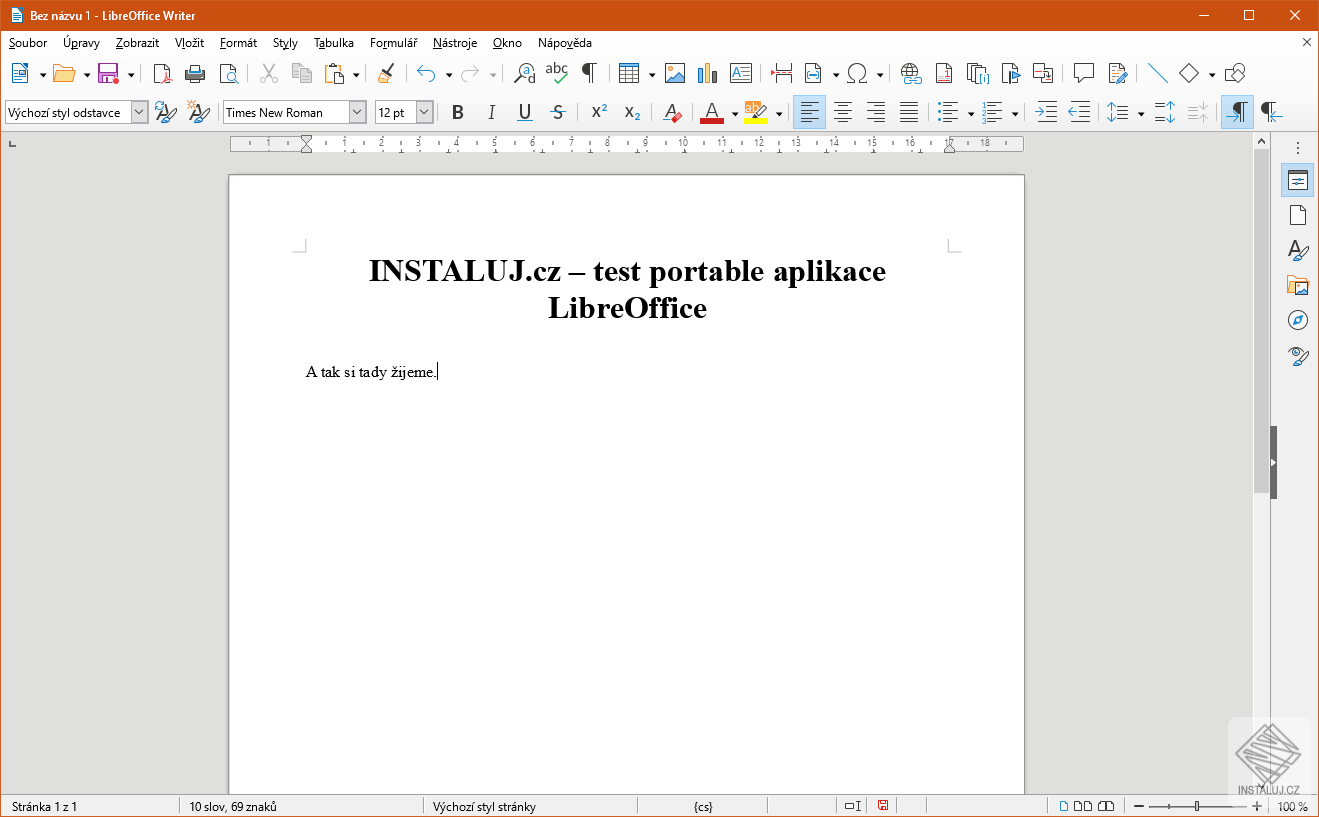Insert an image using the toolbar icon
This screenshot has height=817, width=1319.
676,73
